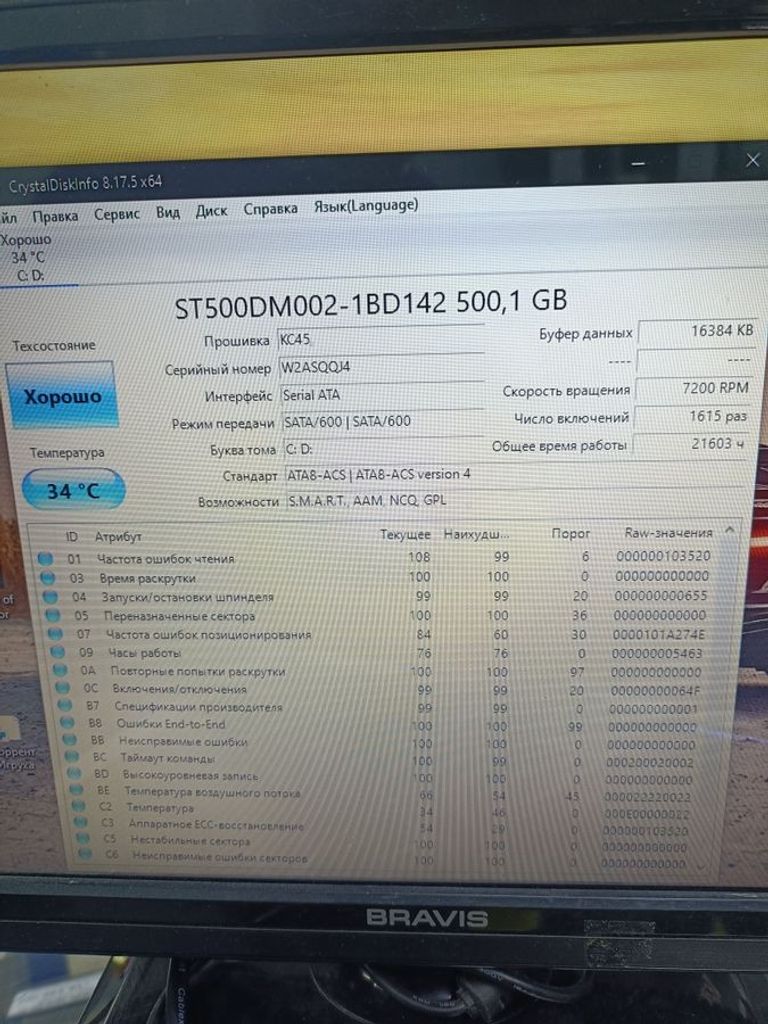Click the serial number W2ASQQJ4 field
The width and height of the screenshot is (768, 1024).
click(381, 367)
